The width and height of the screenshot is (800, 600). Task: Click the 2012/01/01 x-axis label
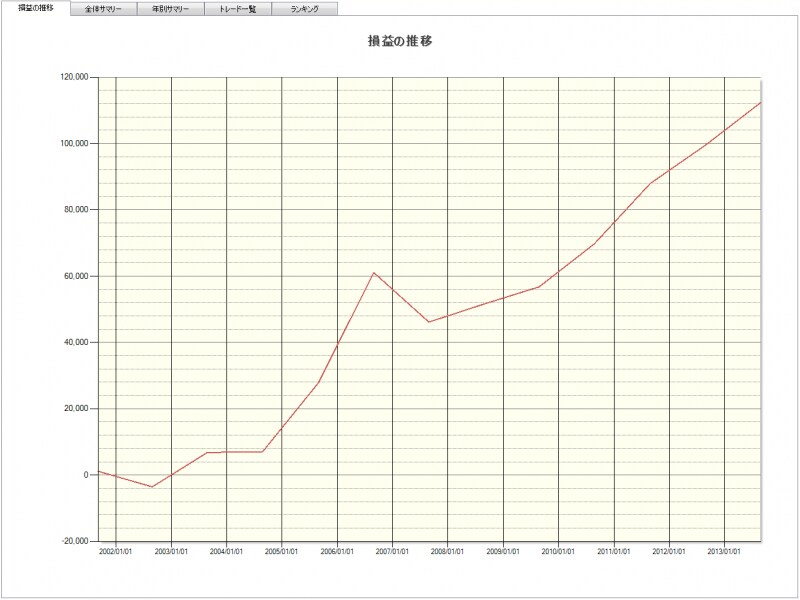click(669, 552)
